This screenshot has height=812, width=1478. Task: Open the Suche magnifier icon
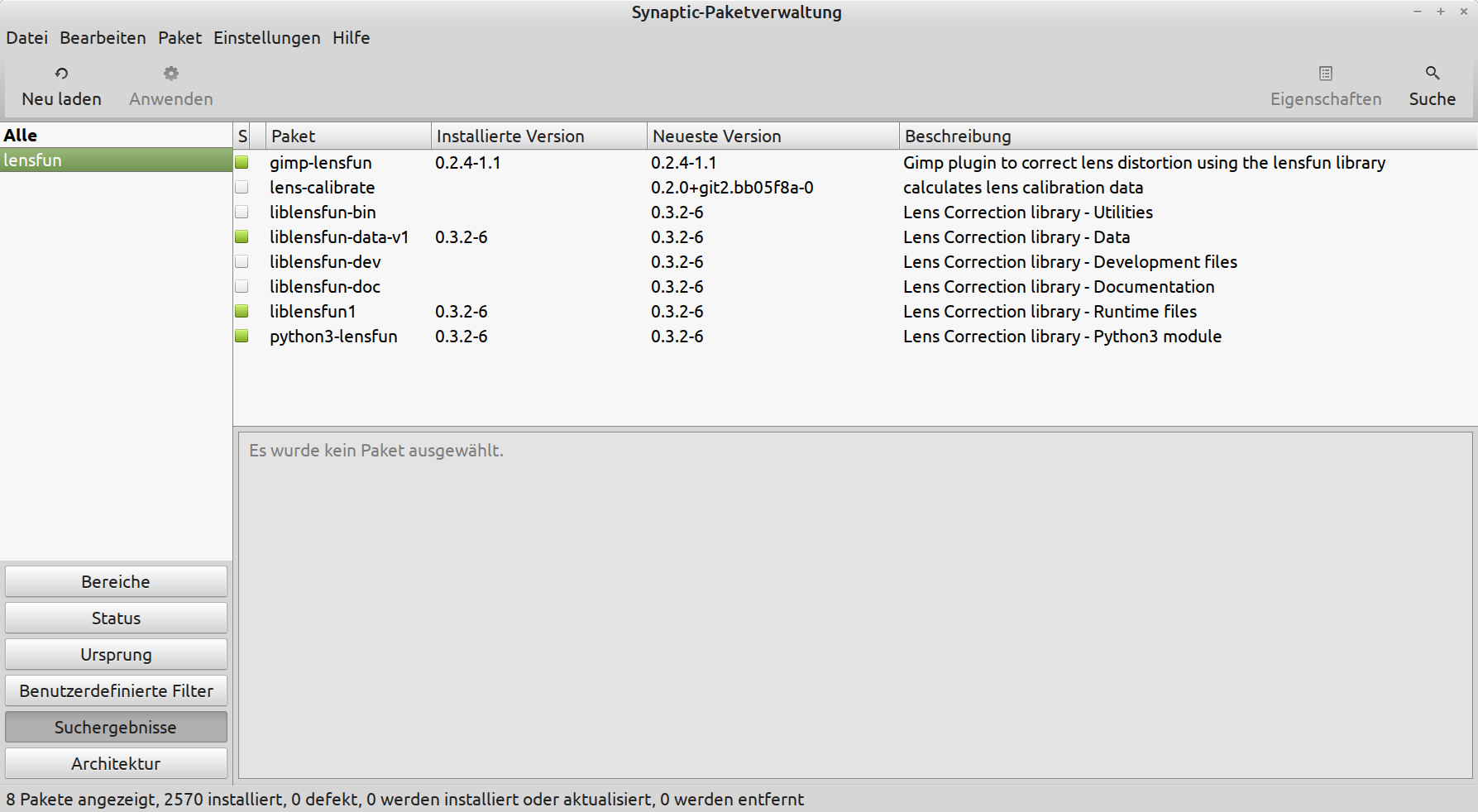(1432, 74)
